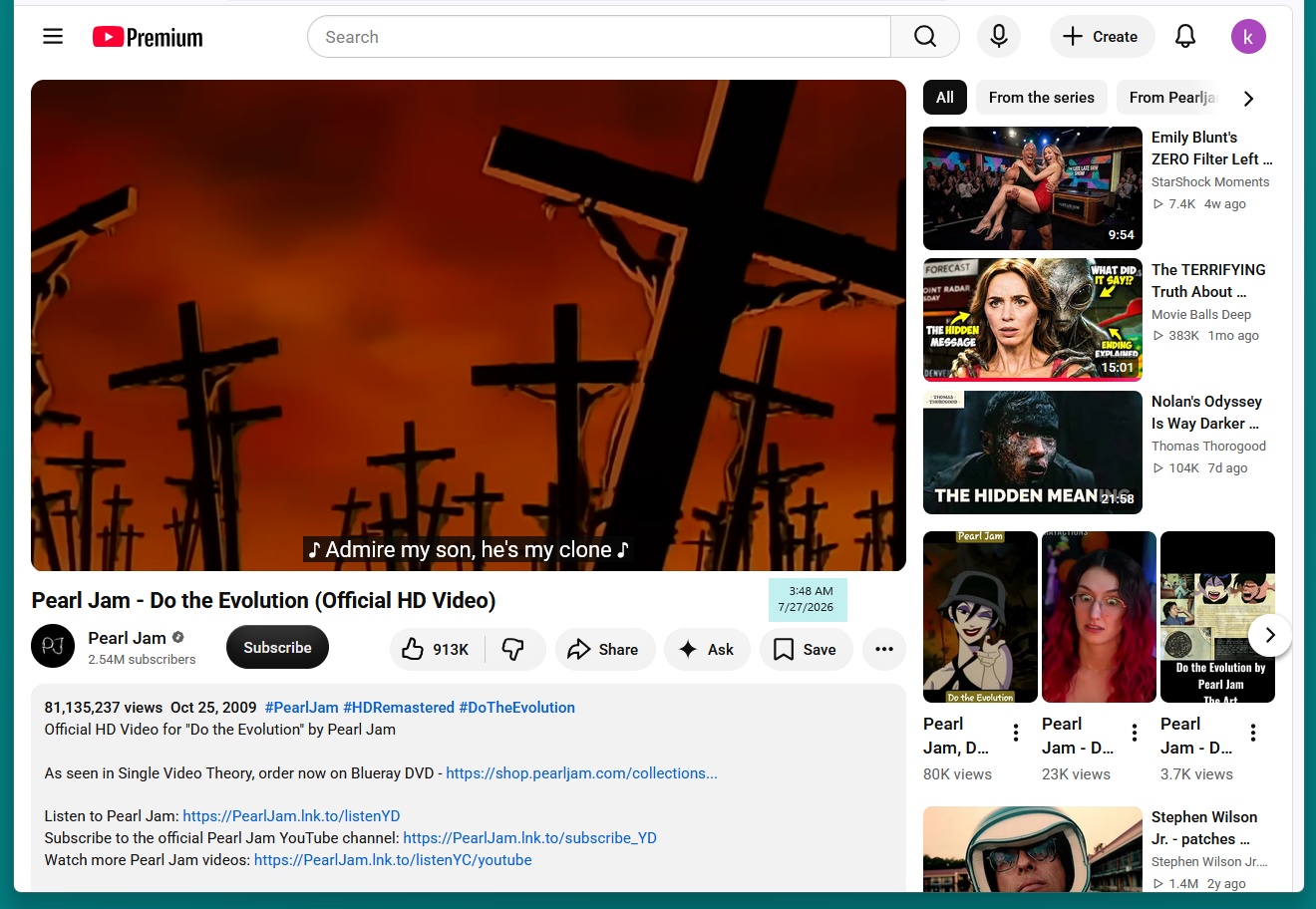Screen dimensions: 1316x909
Task: Open 'THE HIDDEN MEAN' Odyssey thumbnail
Action: coord(1033,453)
